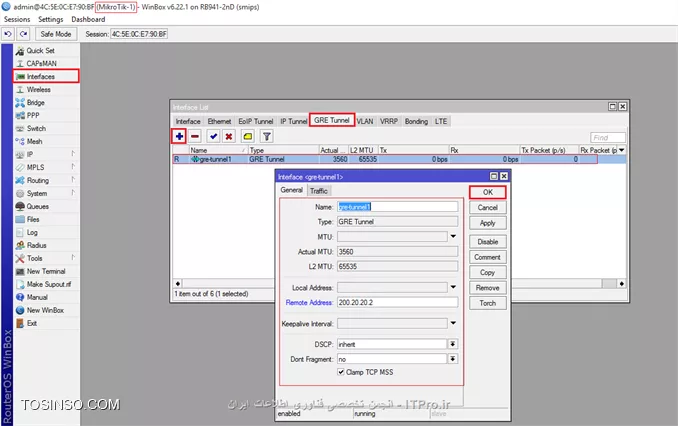The image size is (678, 426).
Task: Open the Log viewer
Action: click(x=32, y=232)
